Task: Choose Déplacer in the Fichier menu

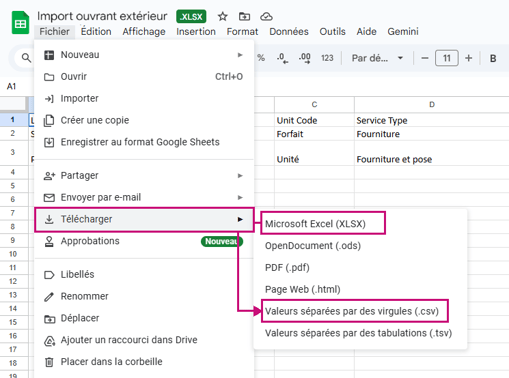Action: [144, 318]
